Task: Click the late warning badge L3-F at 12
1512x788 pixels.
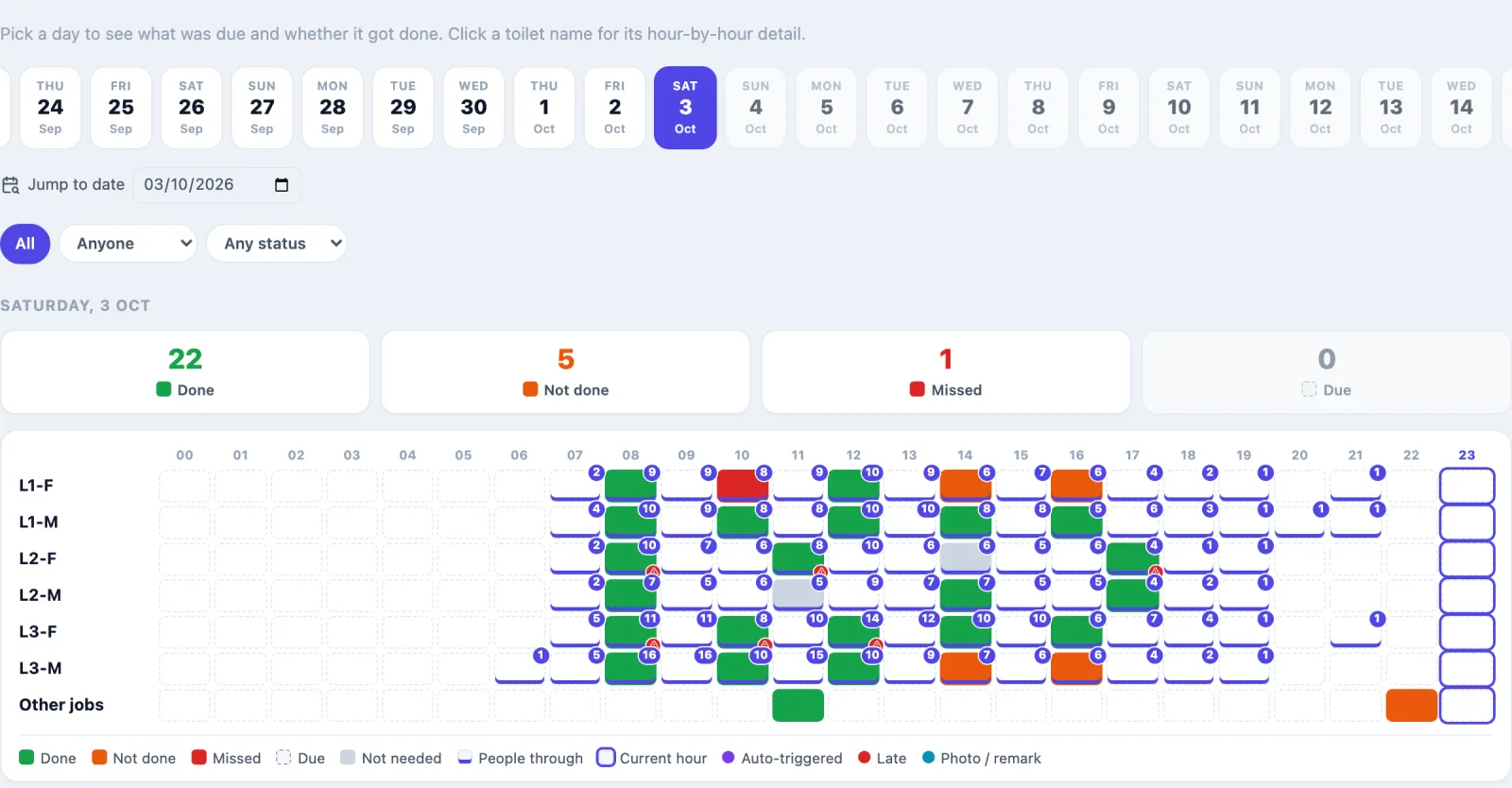Action: [x=876, y=644]
